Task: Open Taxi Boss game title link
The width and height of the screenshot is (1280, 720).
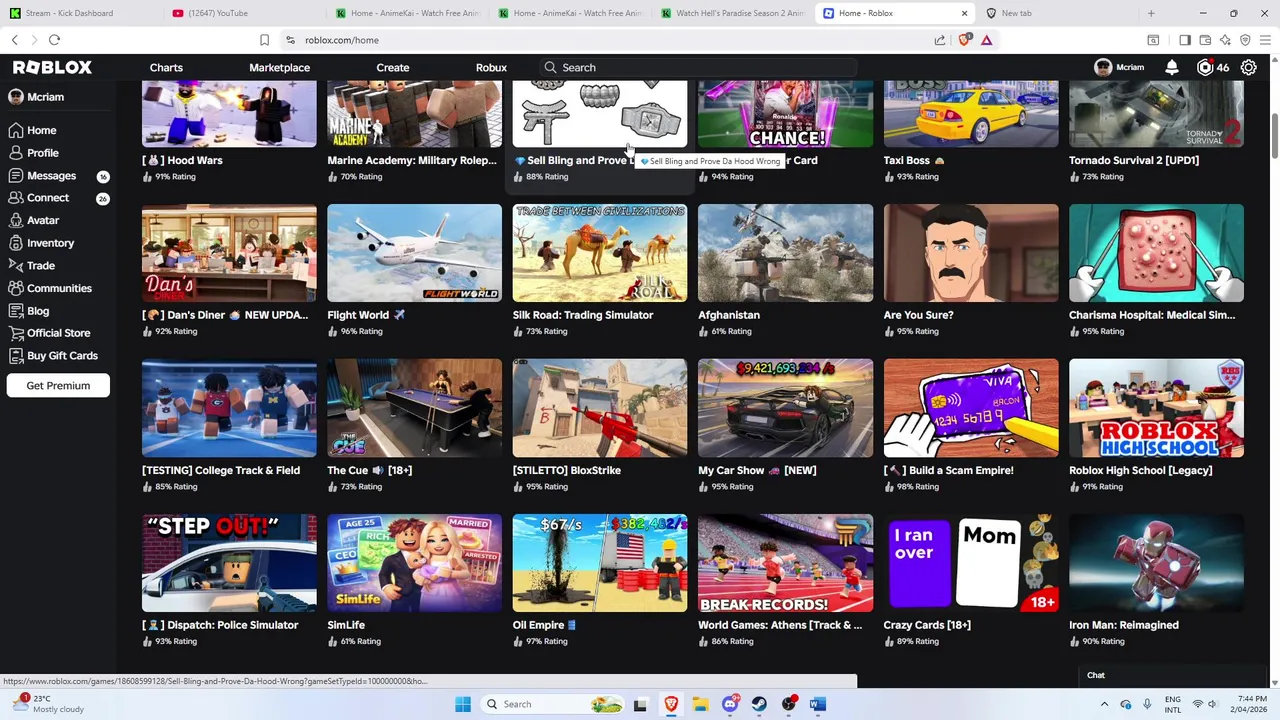Action: tap(914, 160)
